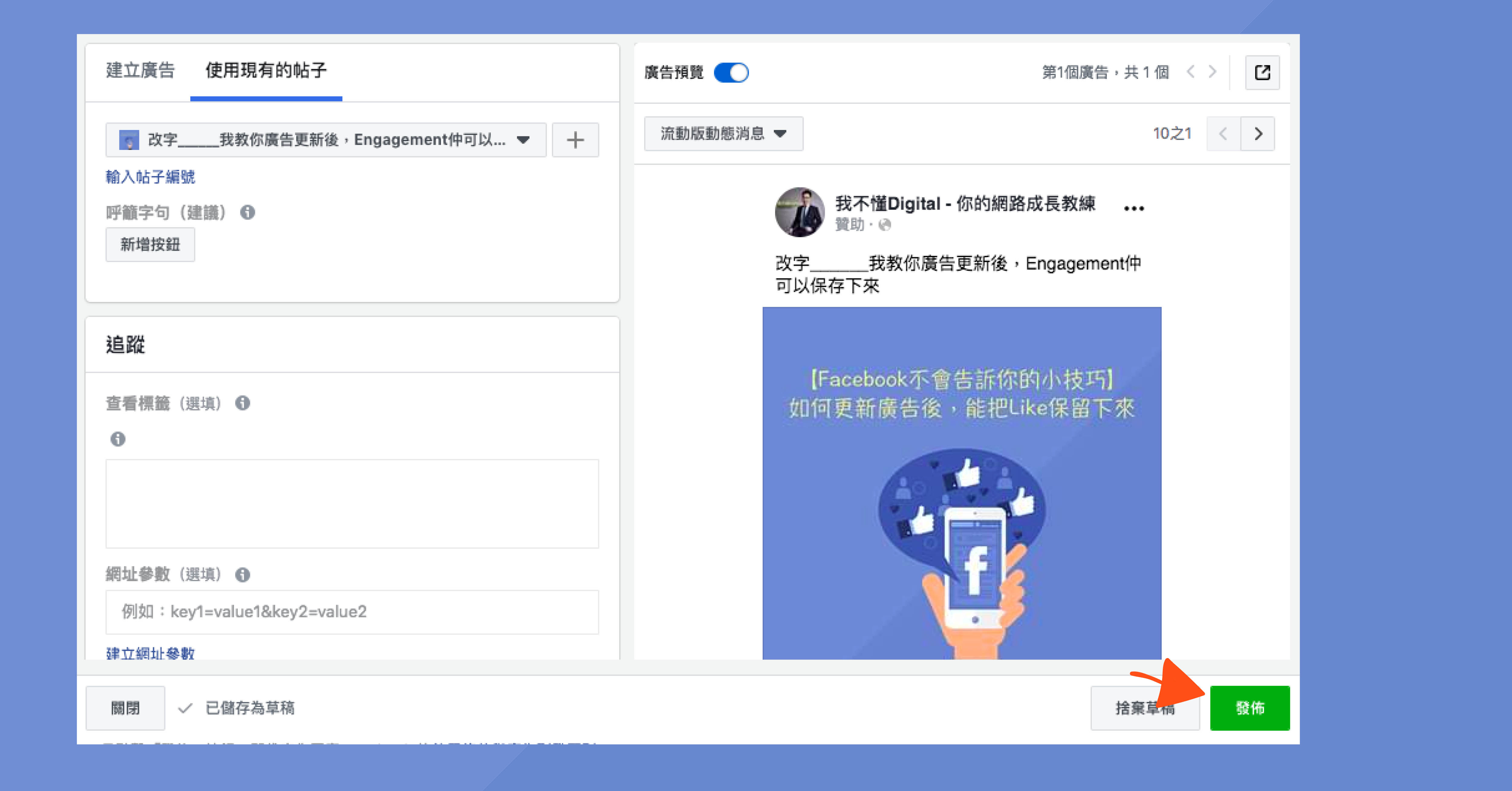Click the 關閉 button
1512x791 pixels.
pyautogui.click(x=125, y=708)
